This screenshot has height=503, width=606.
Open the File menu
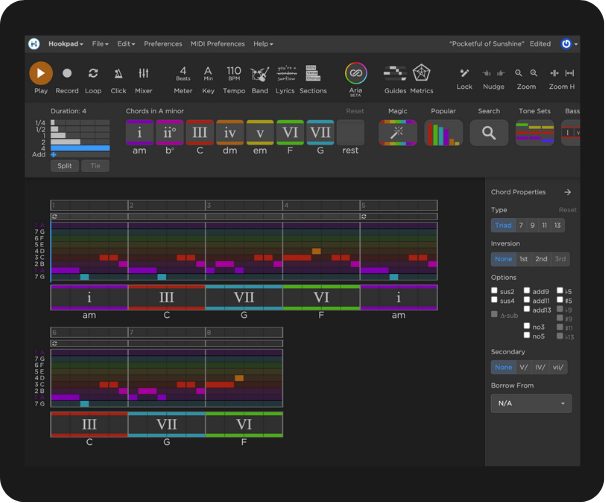[x=100, y=44]
